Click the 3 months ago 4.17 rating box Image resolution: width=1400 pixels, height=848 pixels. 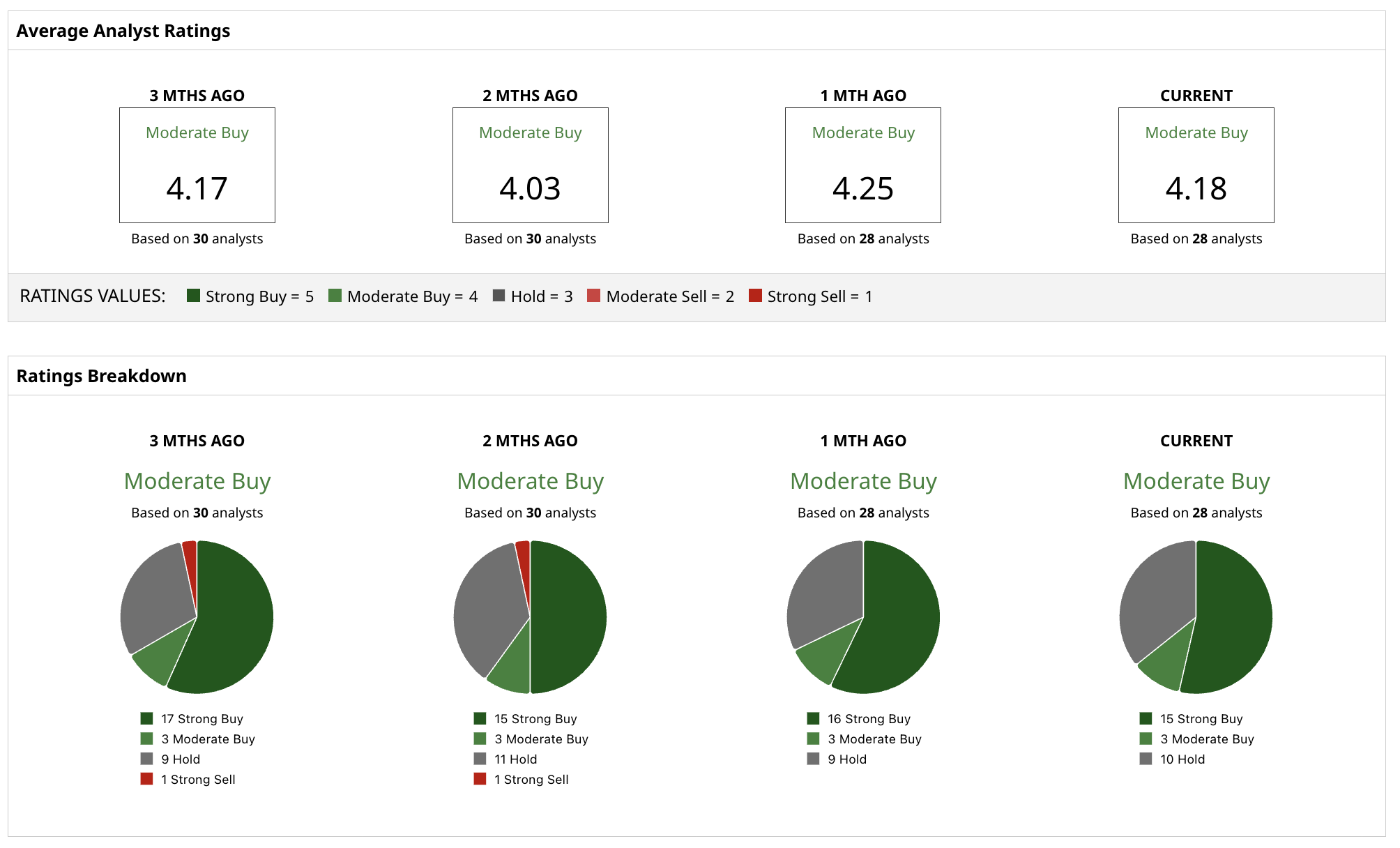[x=197, y=165]
